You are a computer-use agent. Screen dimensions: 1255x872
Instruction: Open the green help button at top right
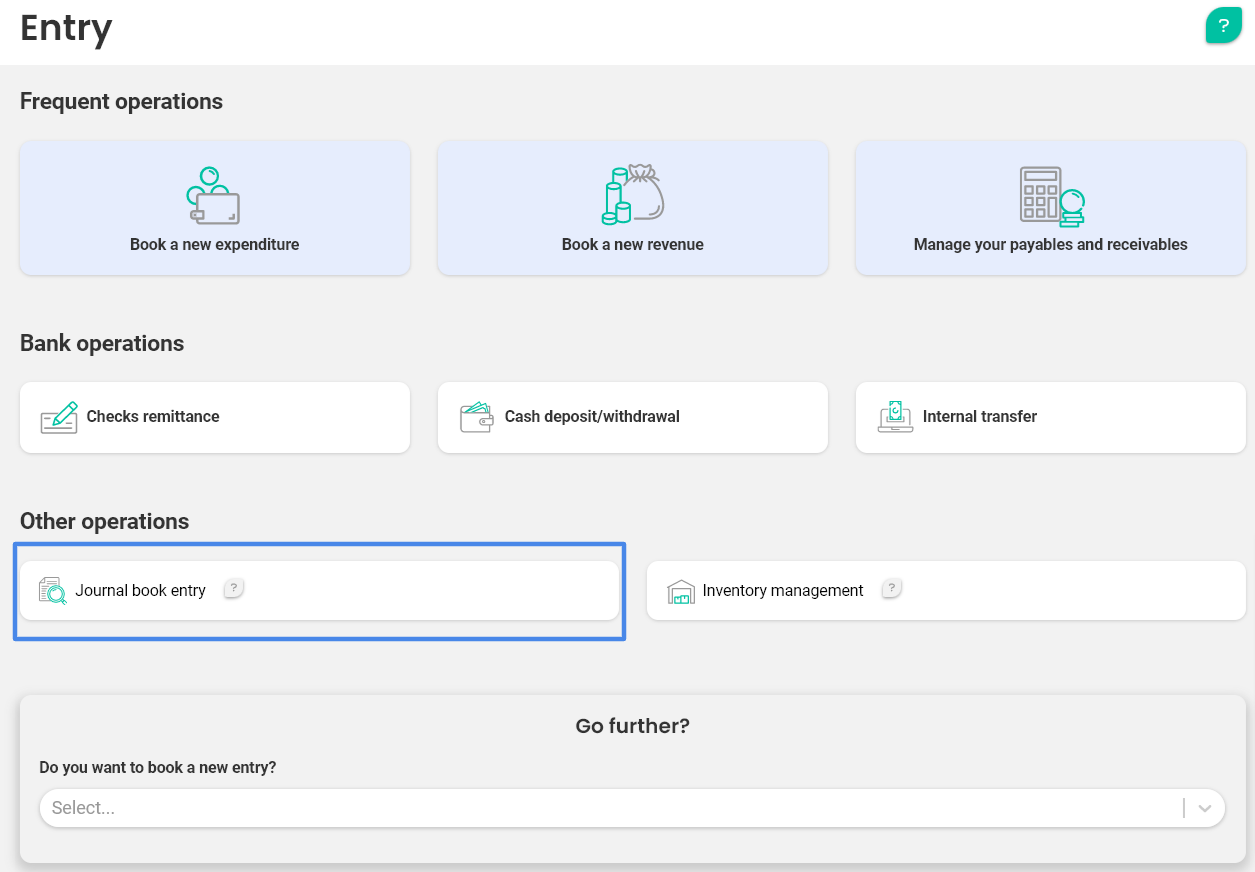(1223, 26)
